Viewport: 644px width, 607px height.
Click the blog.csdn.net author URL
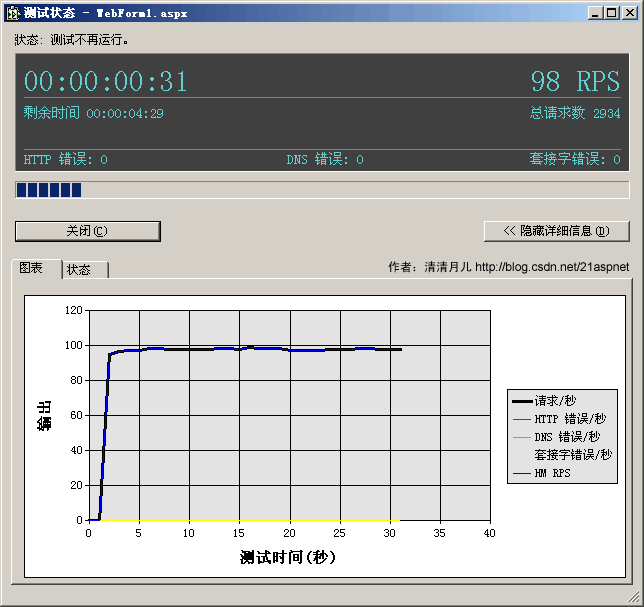coord(552,267)
